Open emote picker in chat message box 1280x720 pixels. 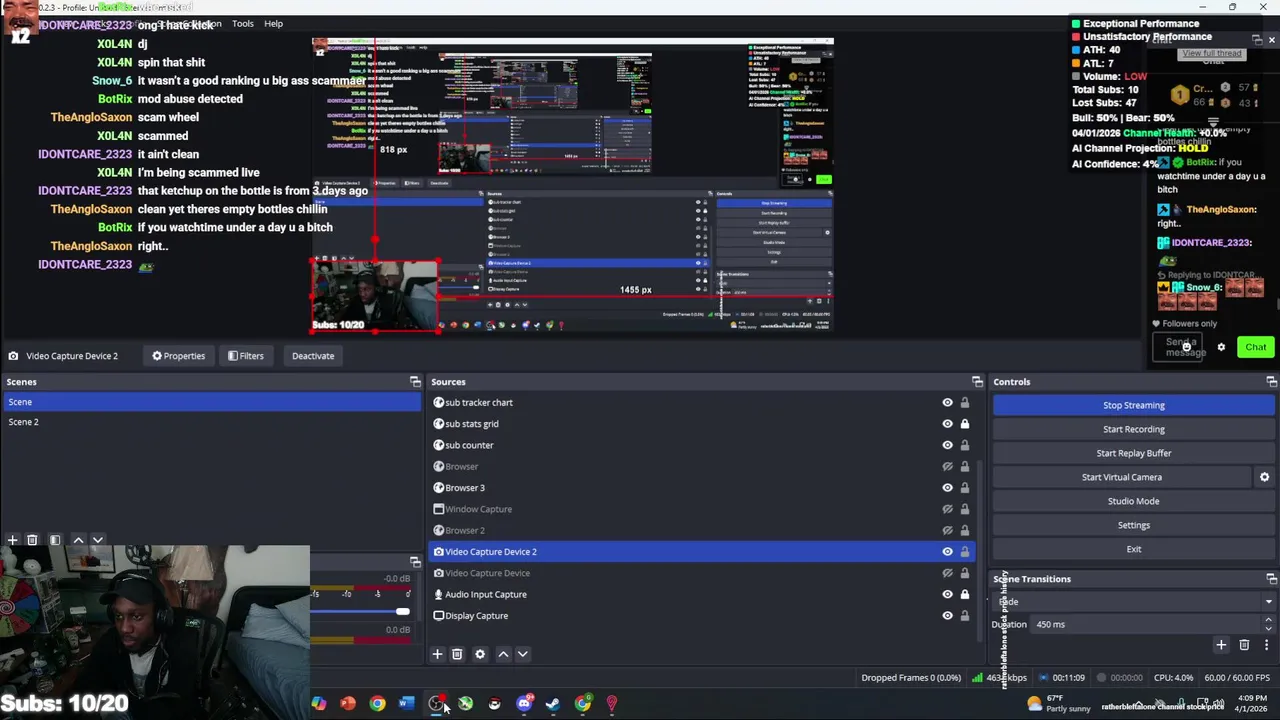coord(1187,346)
